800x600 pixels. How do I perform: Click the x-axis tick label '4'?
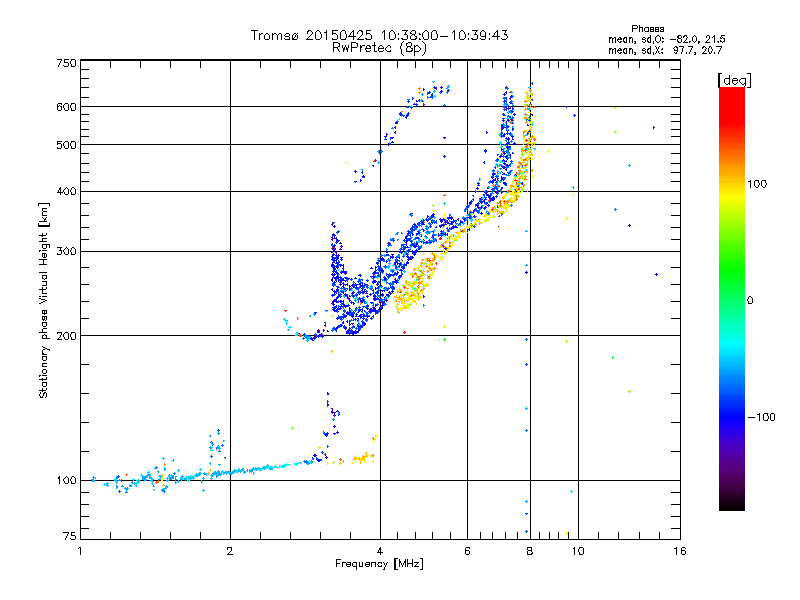[380, 551]
